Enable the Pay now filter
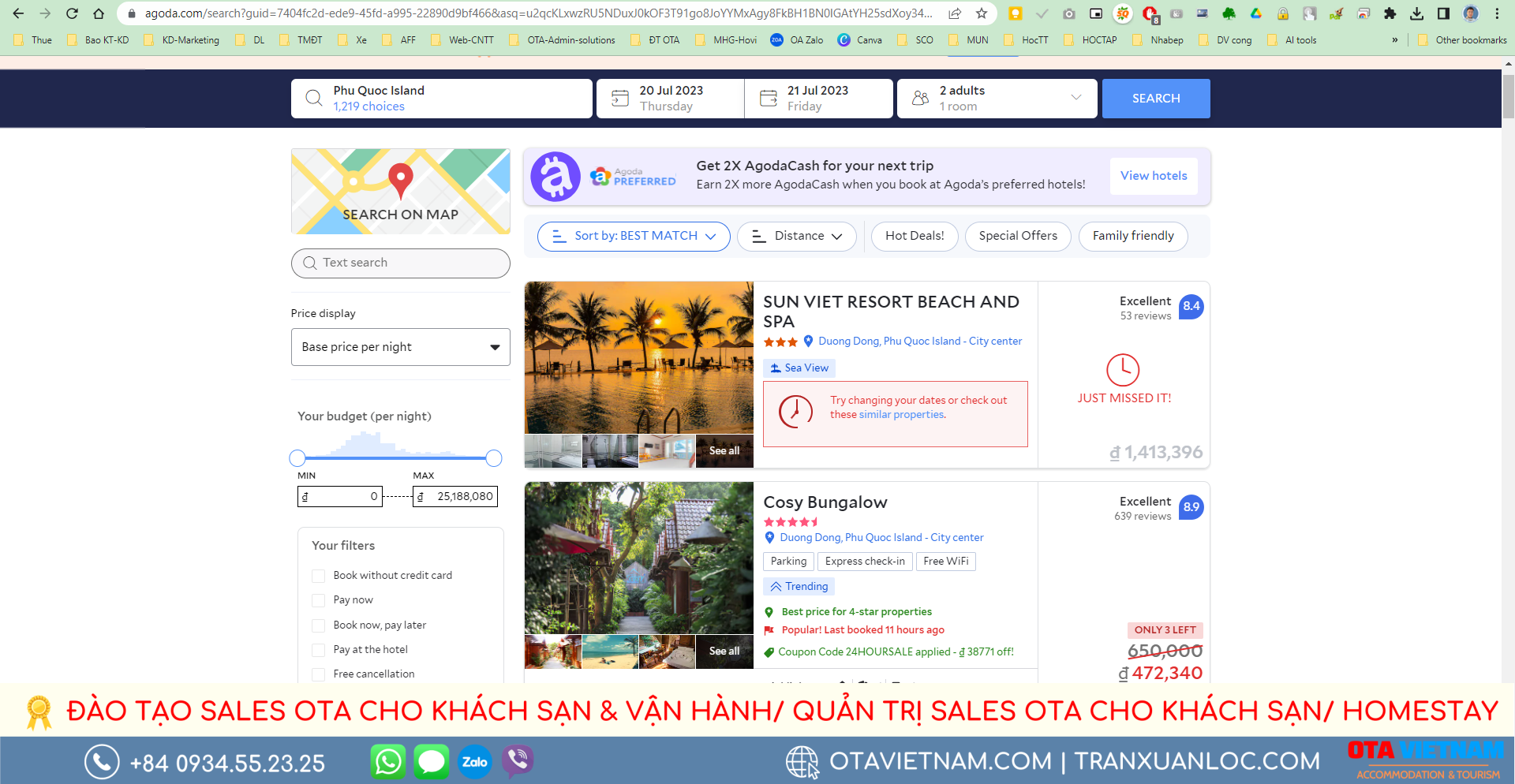 [319, 599]
